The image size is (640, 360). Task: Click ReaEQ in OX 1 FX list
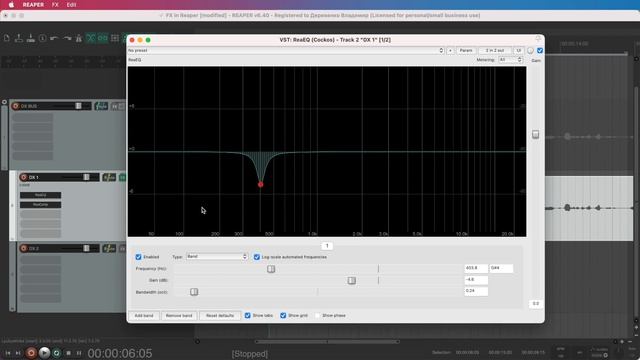click(x=40, y=195)
